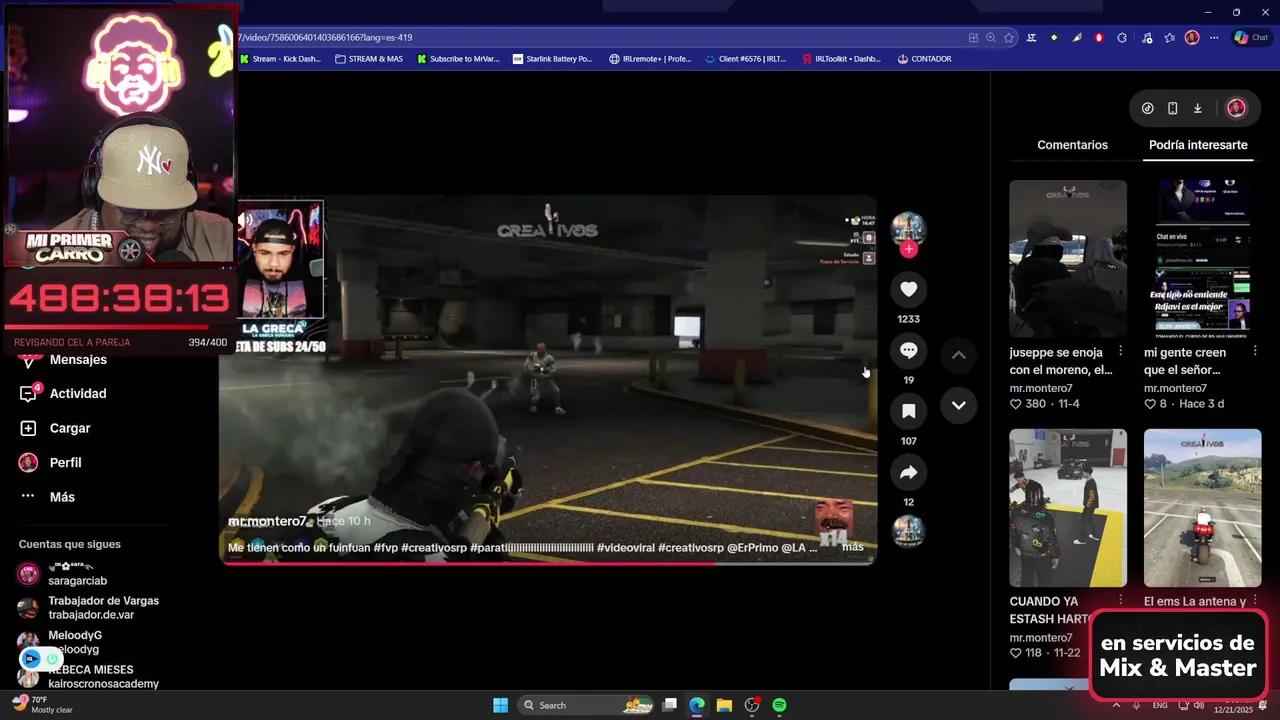Like the video with the heart icon

[908, 290]
